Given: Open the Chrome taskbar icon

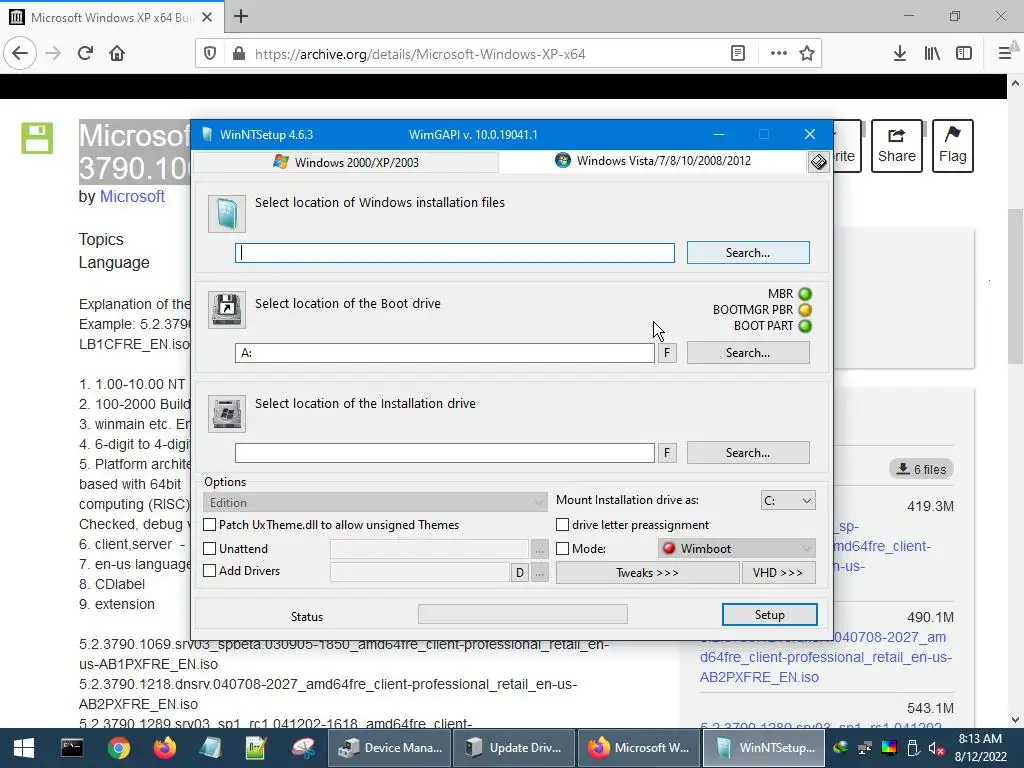Looking at the screenshot, I should 119,748.
